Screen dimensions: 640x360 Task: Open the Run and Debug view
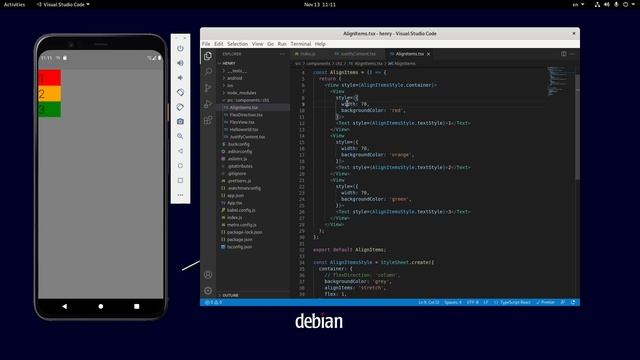[208, 104]
